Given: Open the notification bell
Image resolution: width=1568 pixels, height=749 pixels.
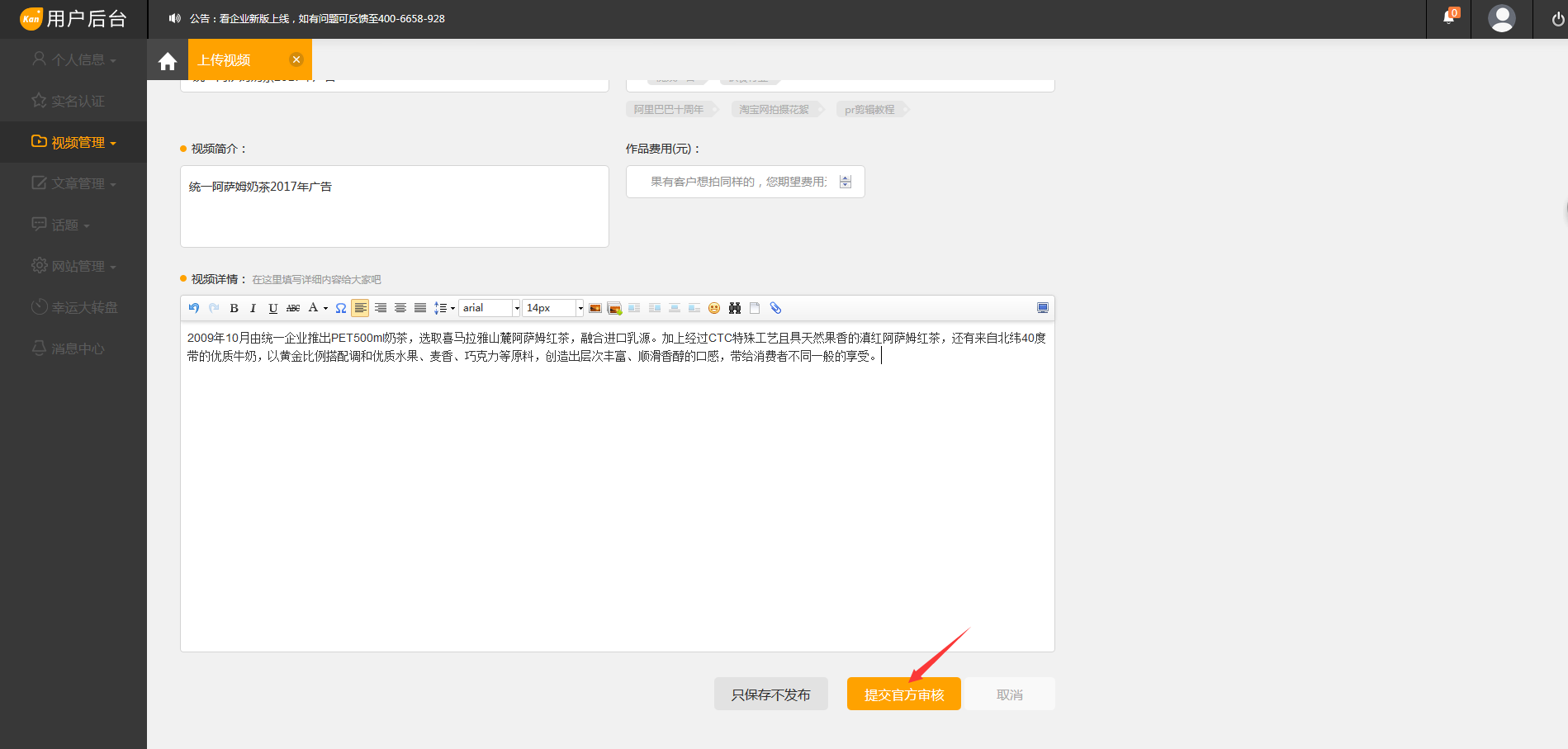Looking at the screenshot, I should (x=1448, y=18).
